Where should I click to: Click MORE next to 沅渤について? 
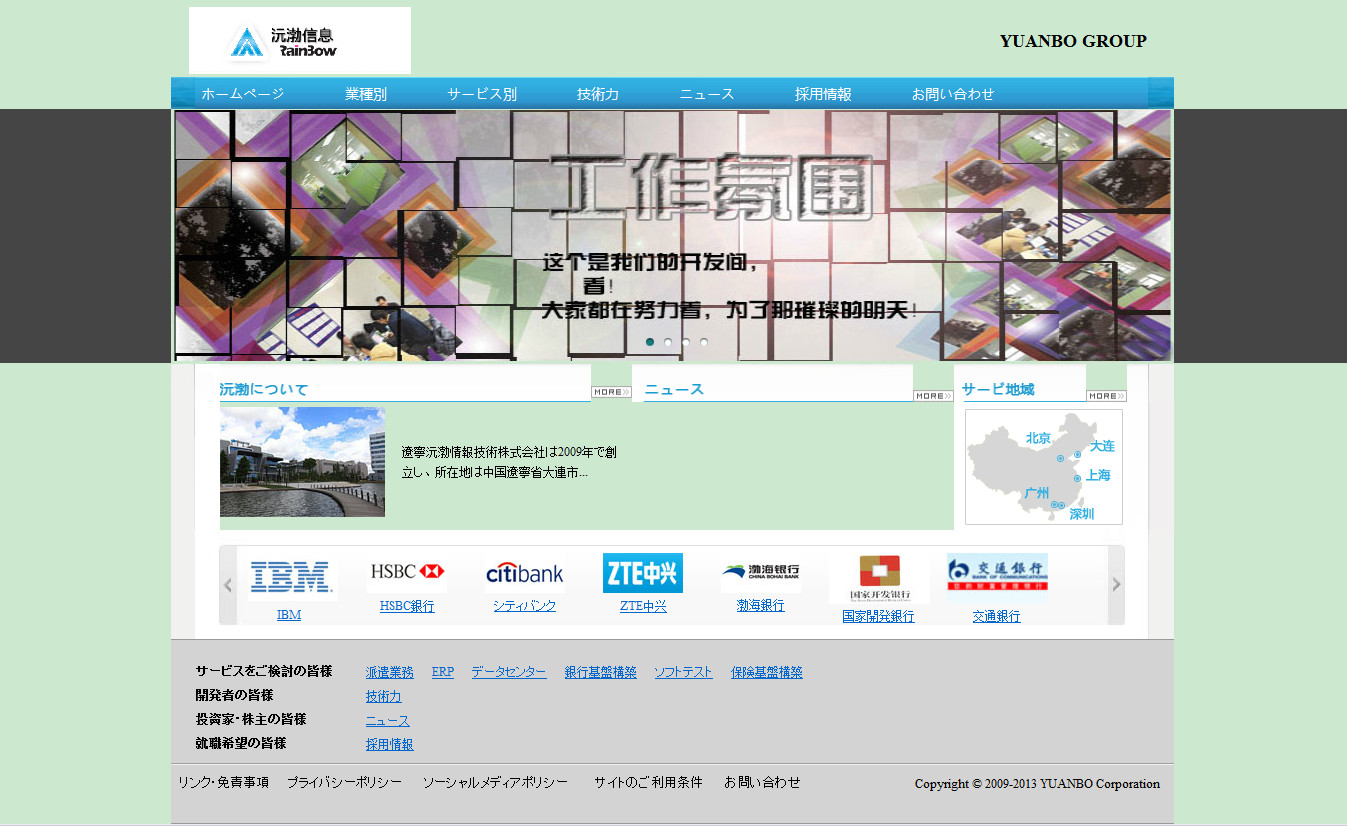[611, 393]
